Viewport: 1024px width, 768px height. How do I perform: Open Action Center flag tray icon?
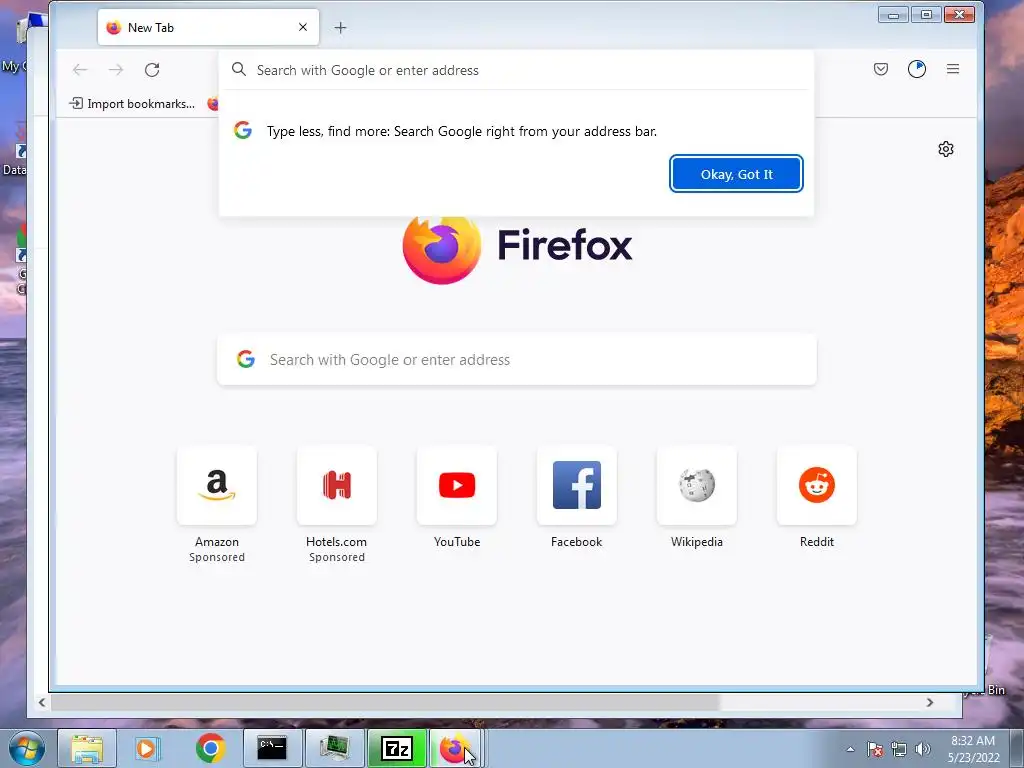[x=875, y=749]
